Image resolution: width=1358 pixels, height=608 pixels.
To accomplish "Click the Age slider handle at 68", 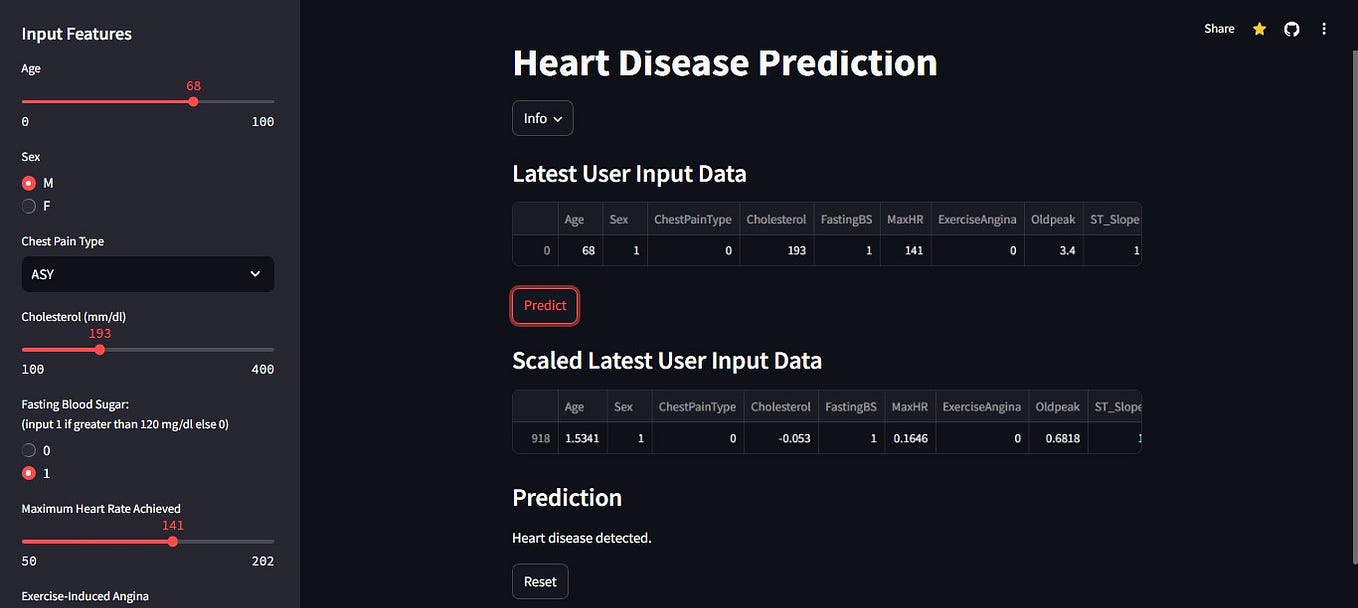I will click(x=192, y=101).
